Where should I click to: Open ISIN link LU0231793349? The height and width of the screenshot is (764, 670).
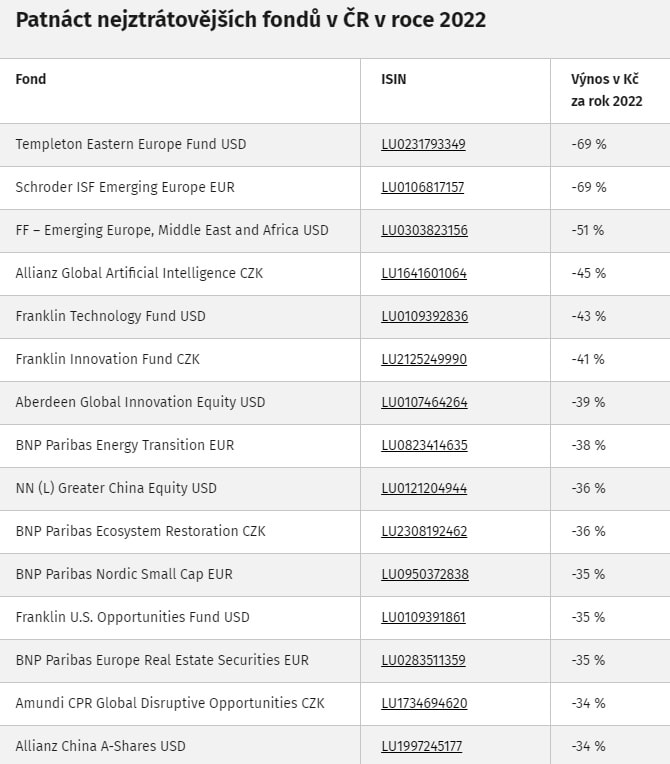point(423,144)
